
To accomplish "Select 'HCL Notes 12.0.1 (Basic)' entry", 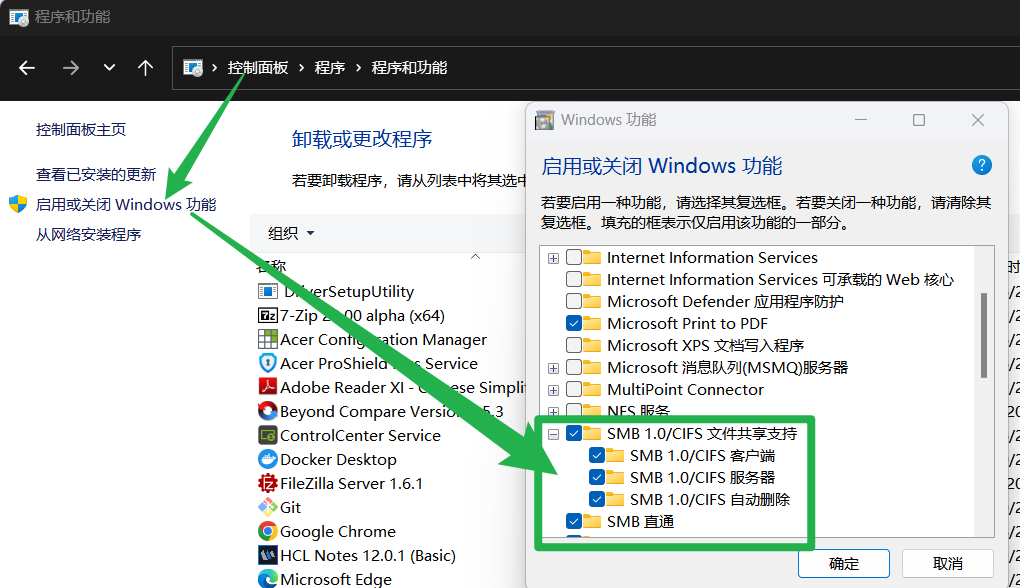I will 368,555.
